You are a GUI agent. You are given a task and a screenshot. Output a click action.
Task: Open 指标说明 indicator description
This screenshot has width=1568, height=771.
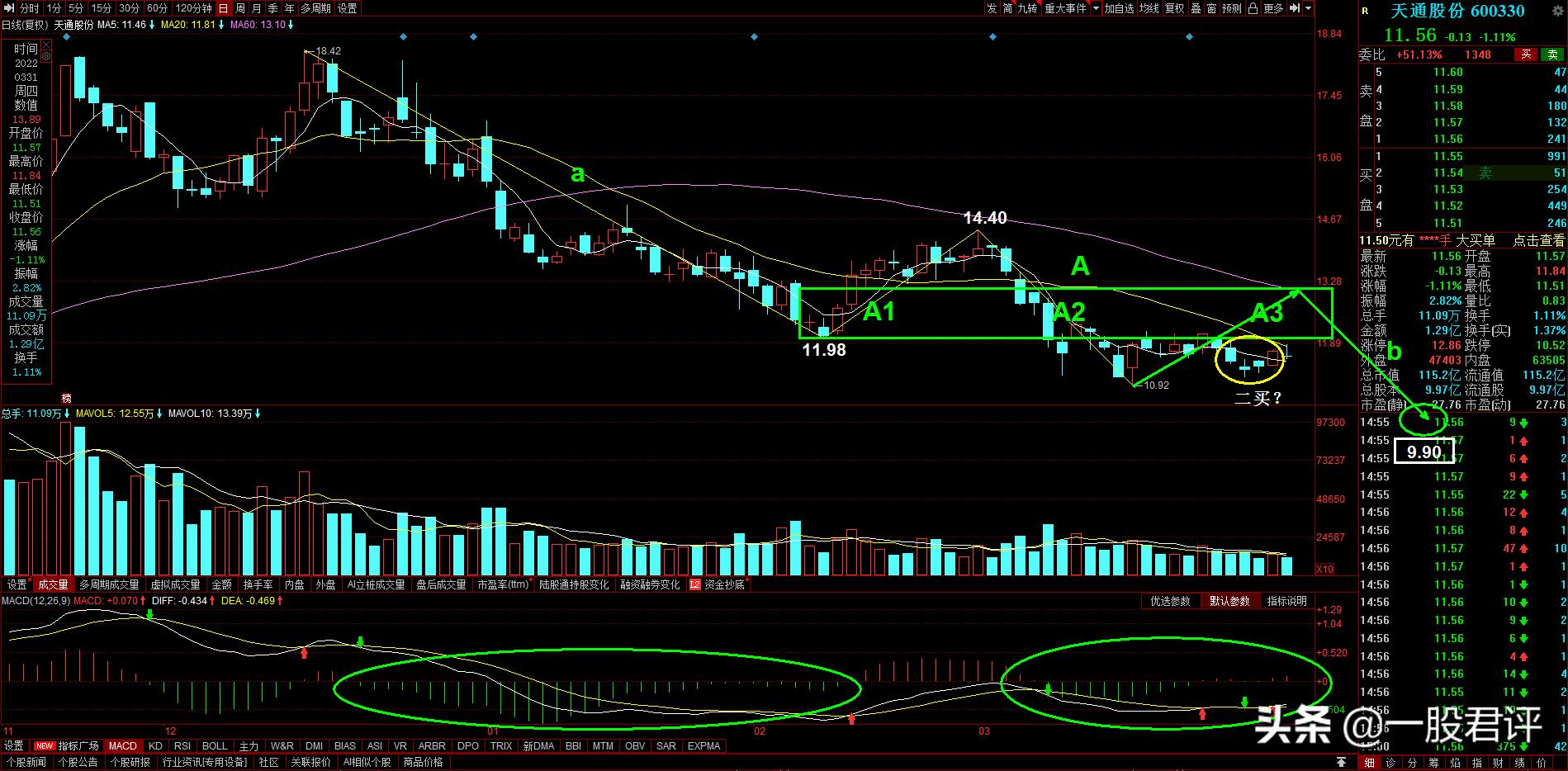1286,601
